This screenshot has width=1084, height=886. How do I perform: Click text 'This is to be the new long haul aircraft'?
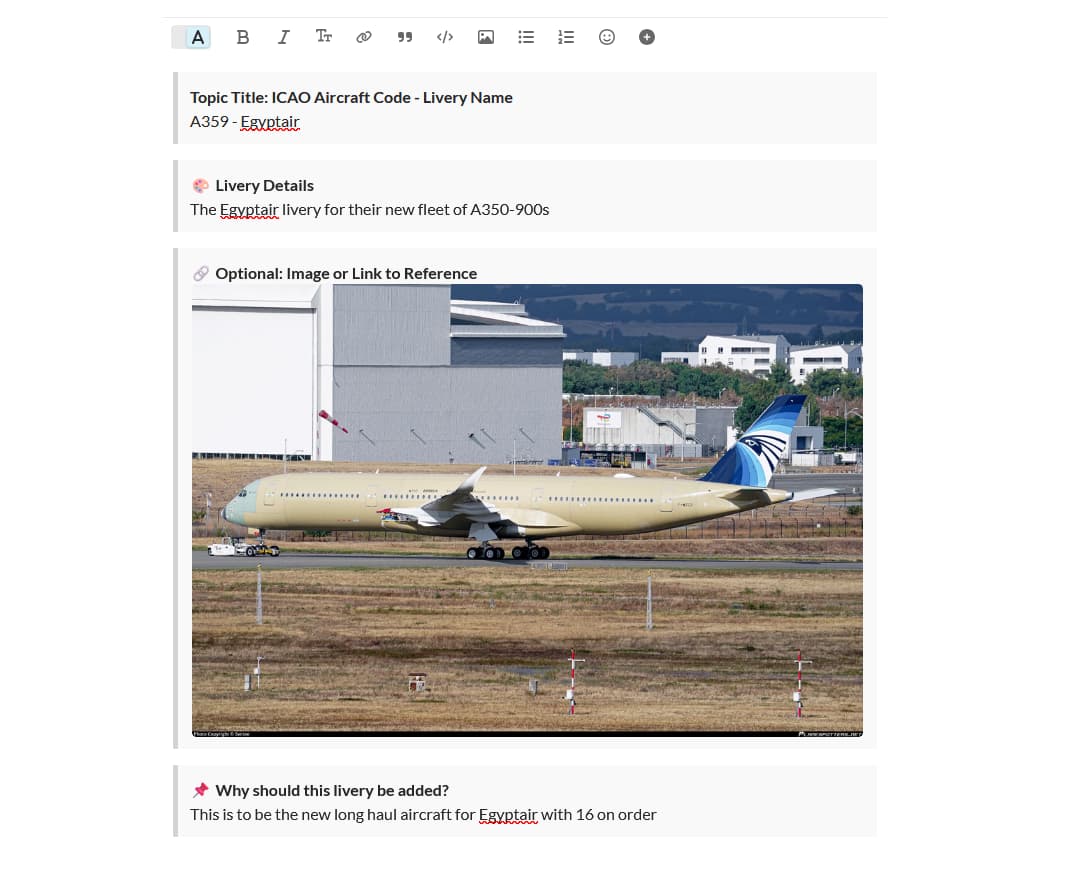pos(321,815)
